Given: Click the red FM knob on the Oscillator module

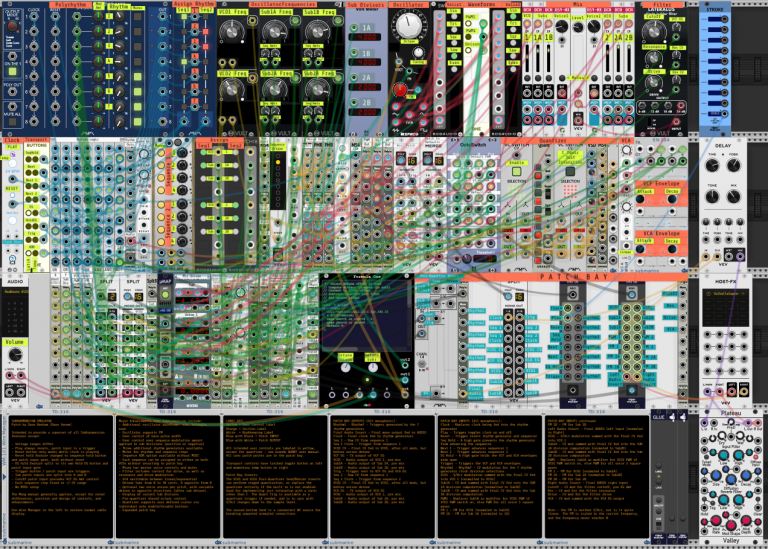Looking at the screenshot, I should click(x=400, y=90).
